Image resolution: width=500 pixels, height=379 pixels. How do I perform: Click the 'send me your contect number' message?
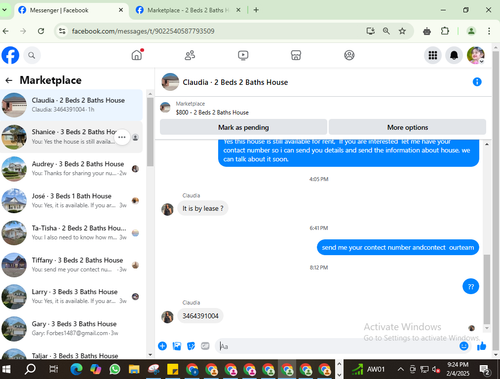tap(398, 247)
